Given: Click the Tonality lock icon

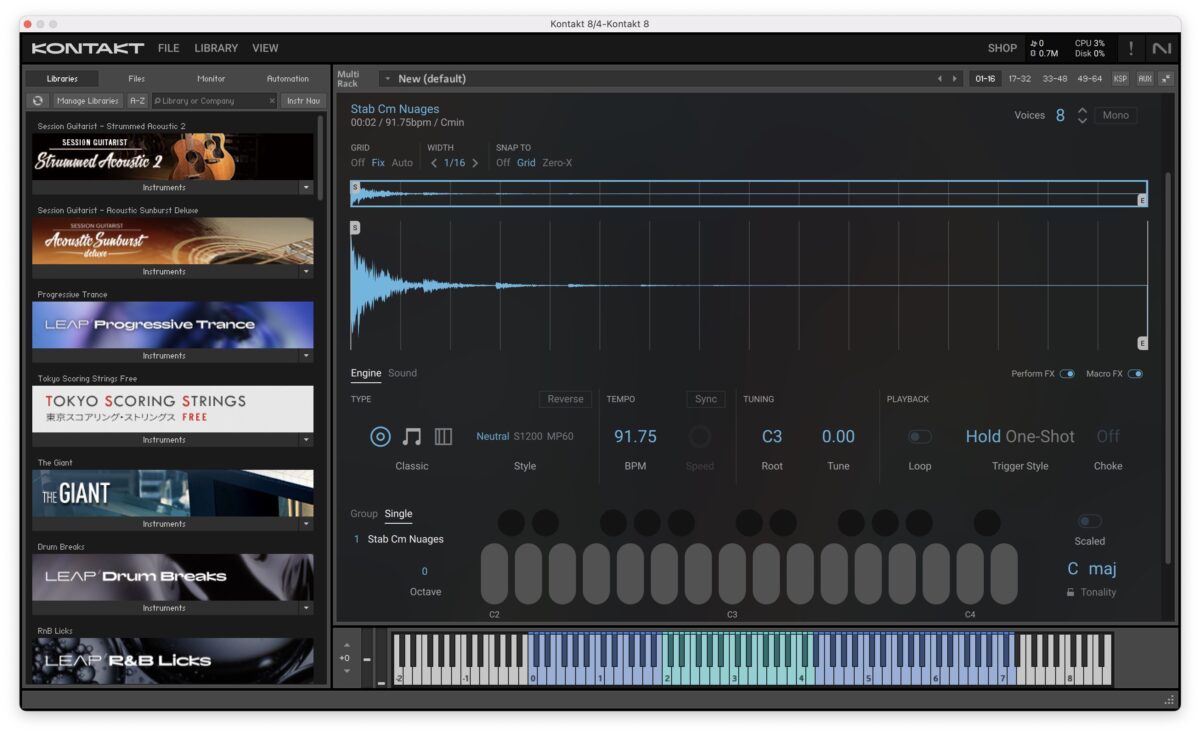Looking at the screenshot, I should [1071, 592].
